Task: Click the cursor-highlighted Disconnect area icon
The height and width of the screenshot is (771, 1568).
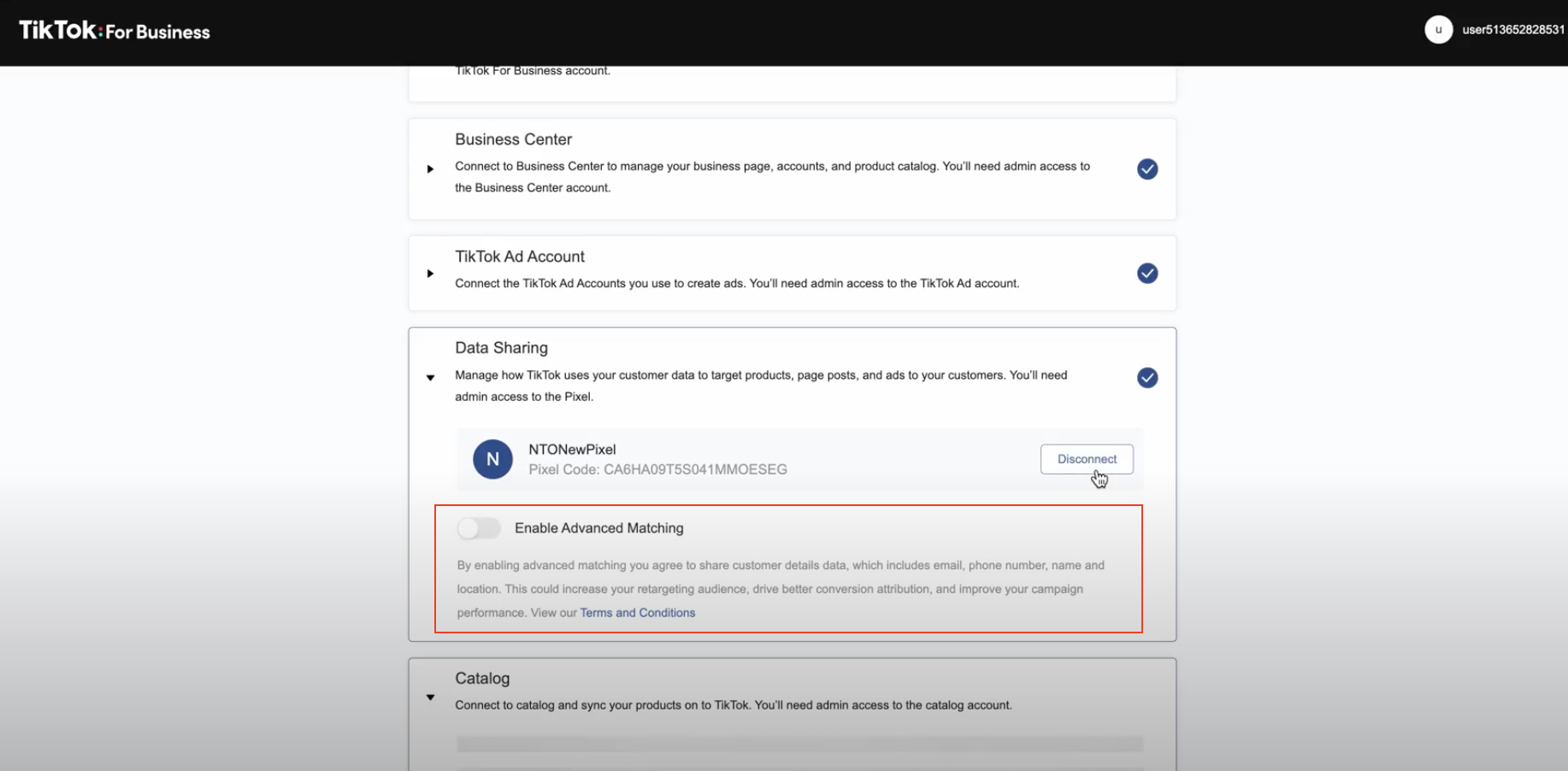Action: click(x=1099, y=479)
